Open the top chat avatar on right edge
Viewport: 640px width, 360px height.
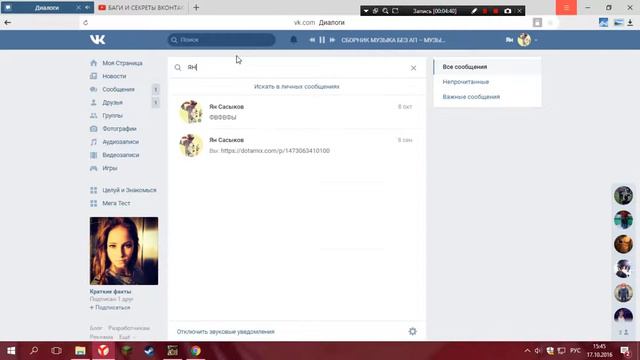[623, 195]
